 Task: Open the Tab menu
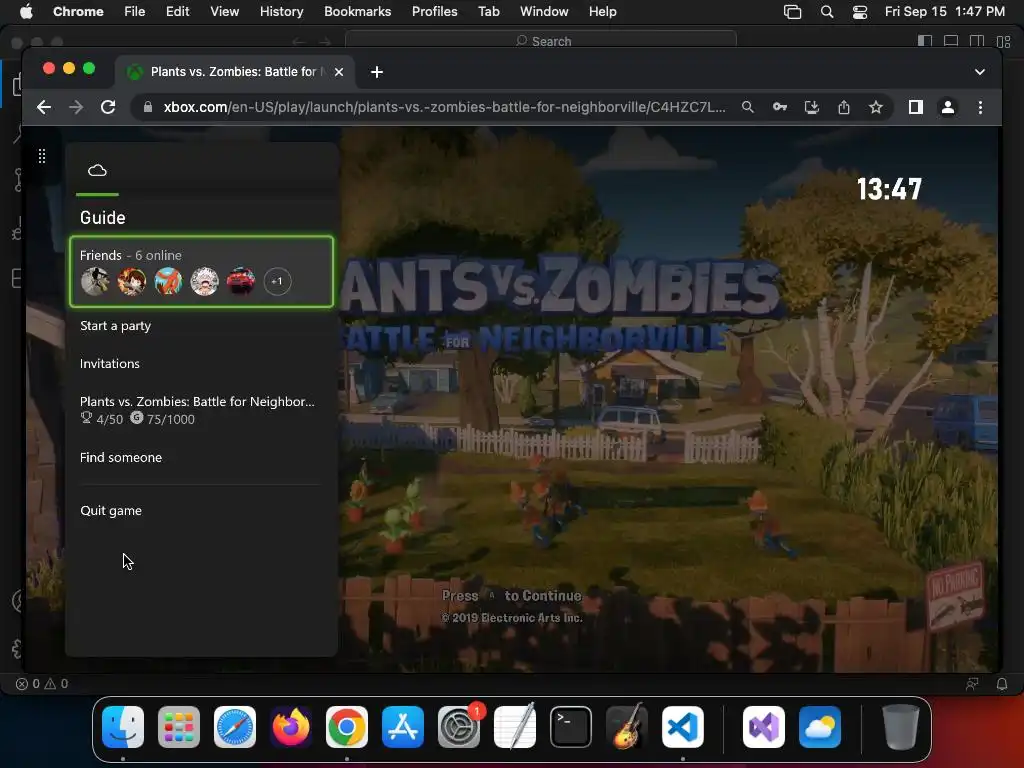[488, 12]
